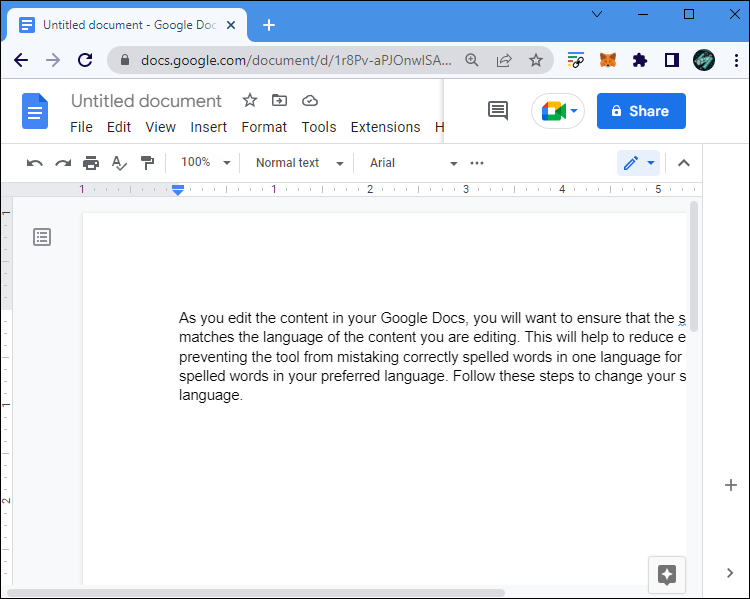Go back in browser history
The image size is (750, 599).
point(21,60)
